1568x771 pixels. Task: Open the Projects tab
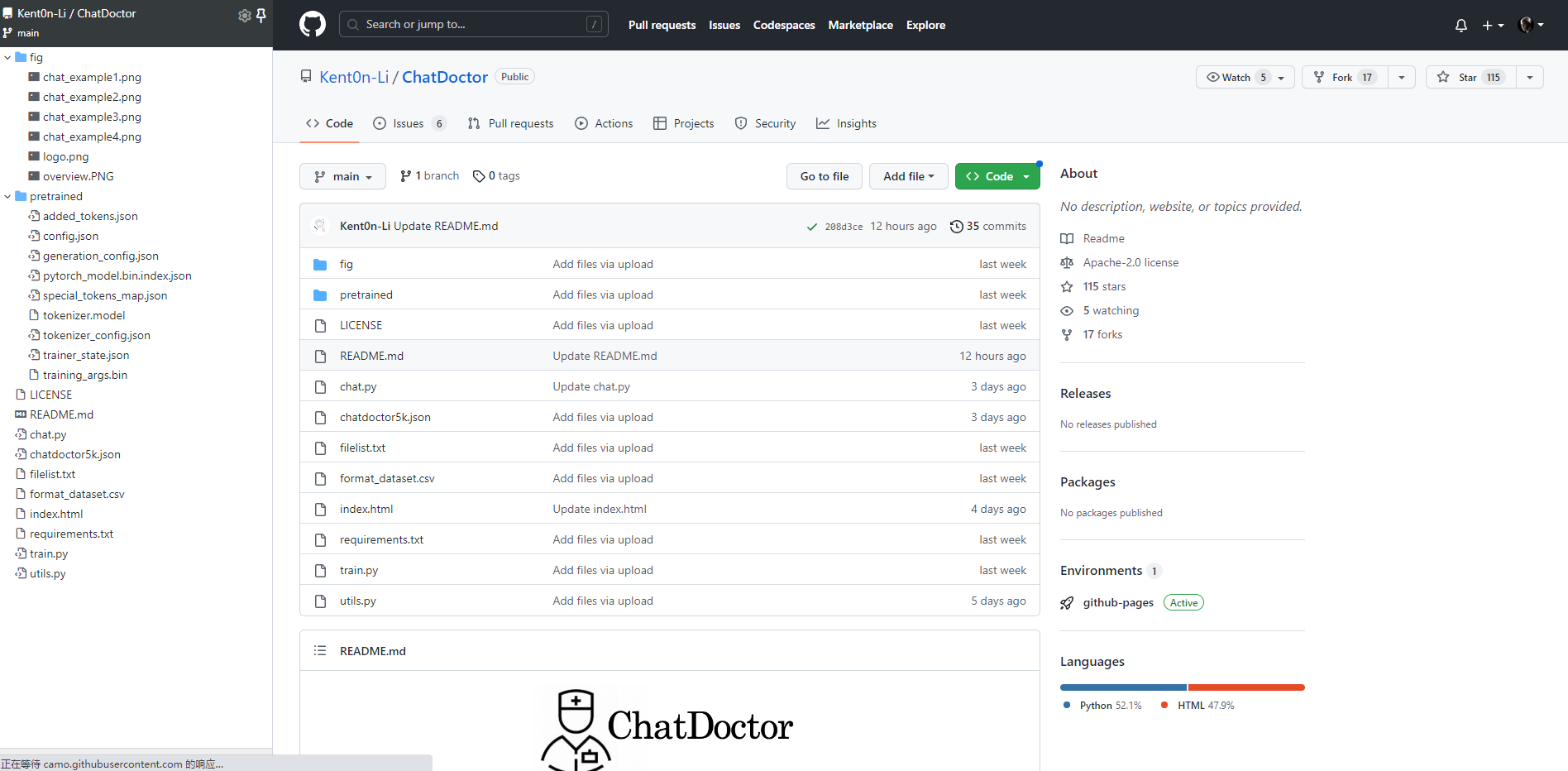[x=683, y=123]
